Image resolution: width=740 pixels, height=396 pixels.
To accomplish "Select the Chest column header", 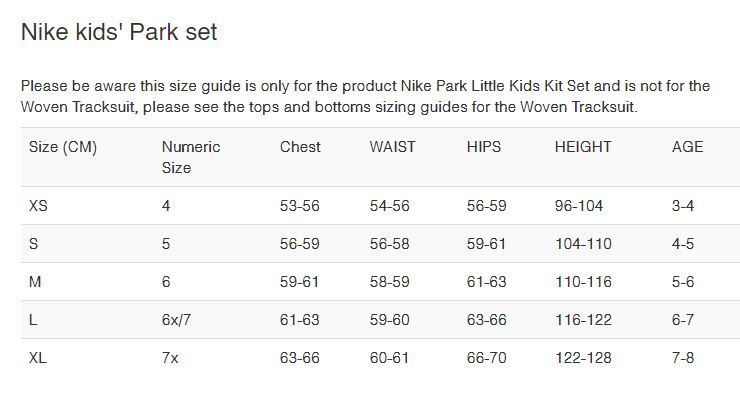I will tap(300, 147).
